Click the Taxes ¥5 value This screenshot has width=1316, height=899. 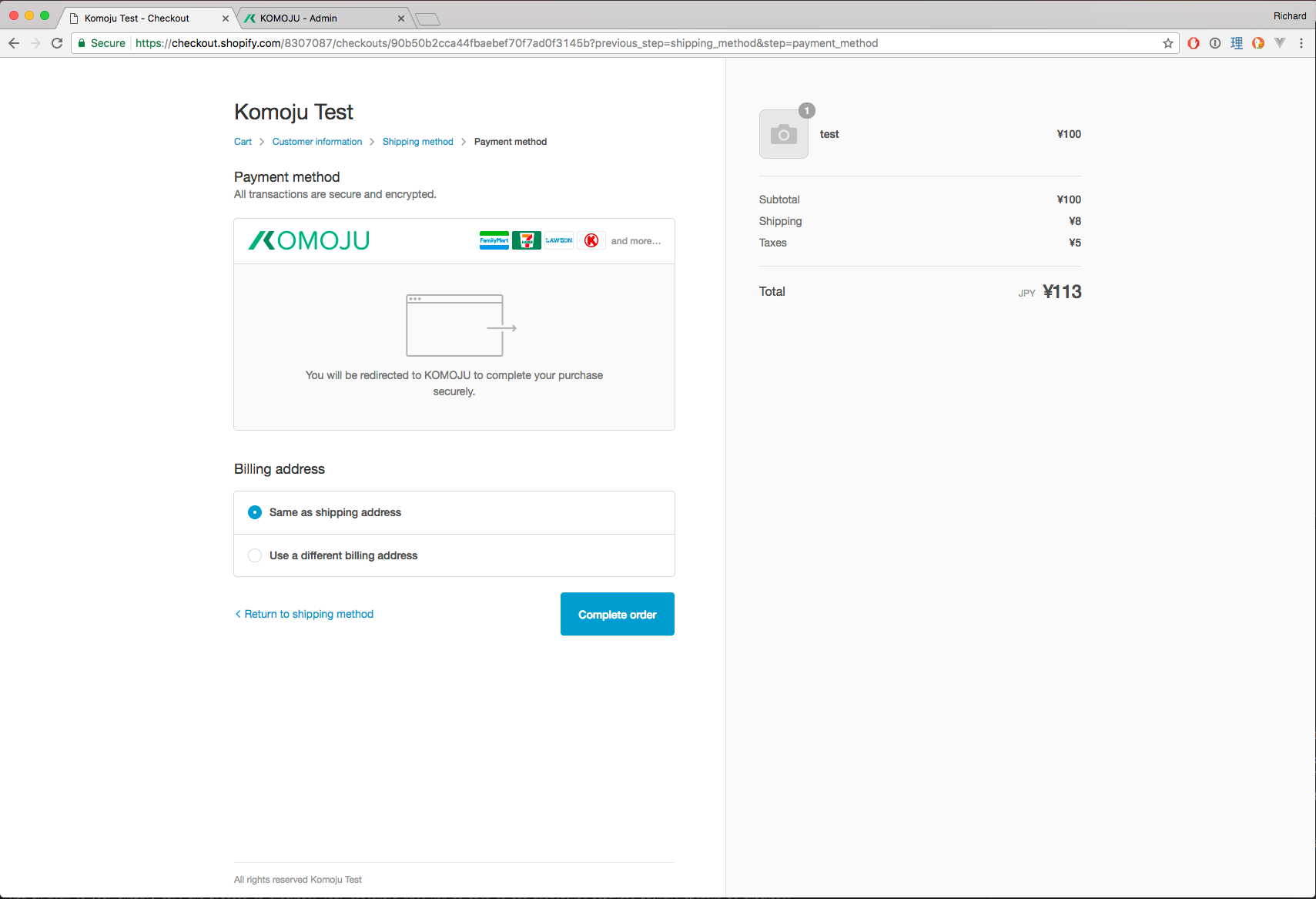(x=1075, y=243)
